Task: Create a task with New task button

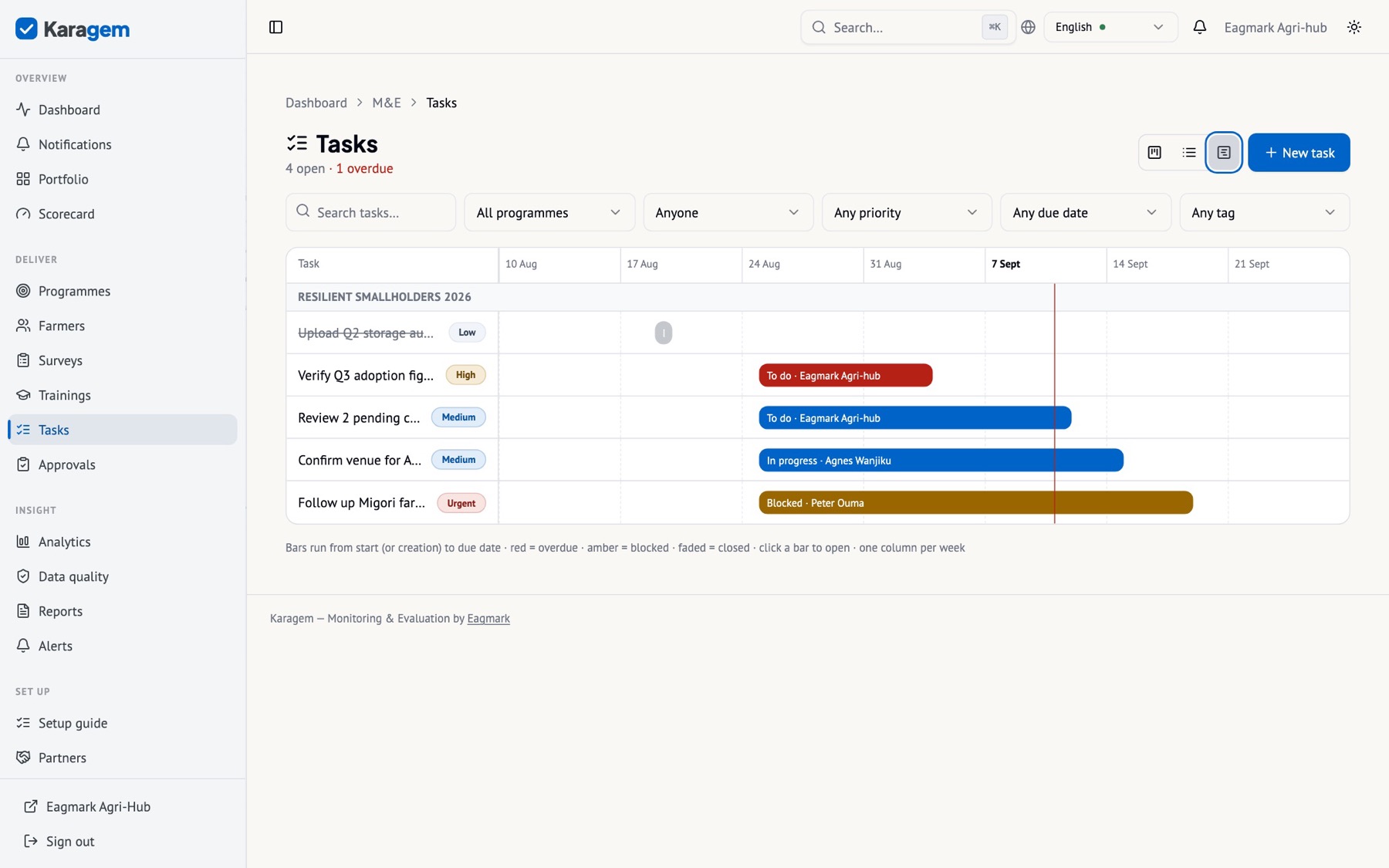Action: [x=1299, y=153]
